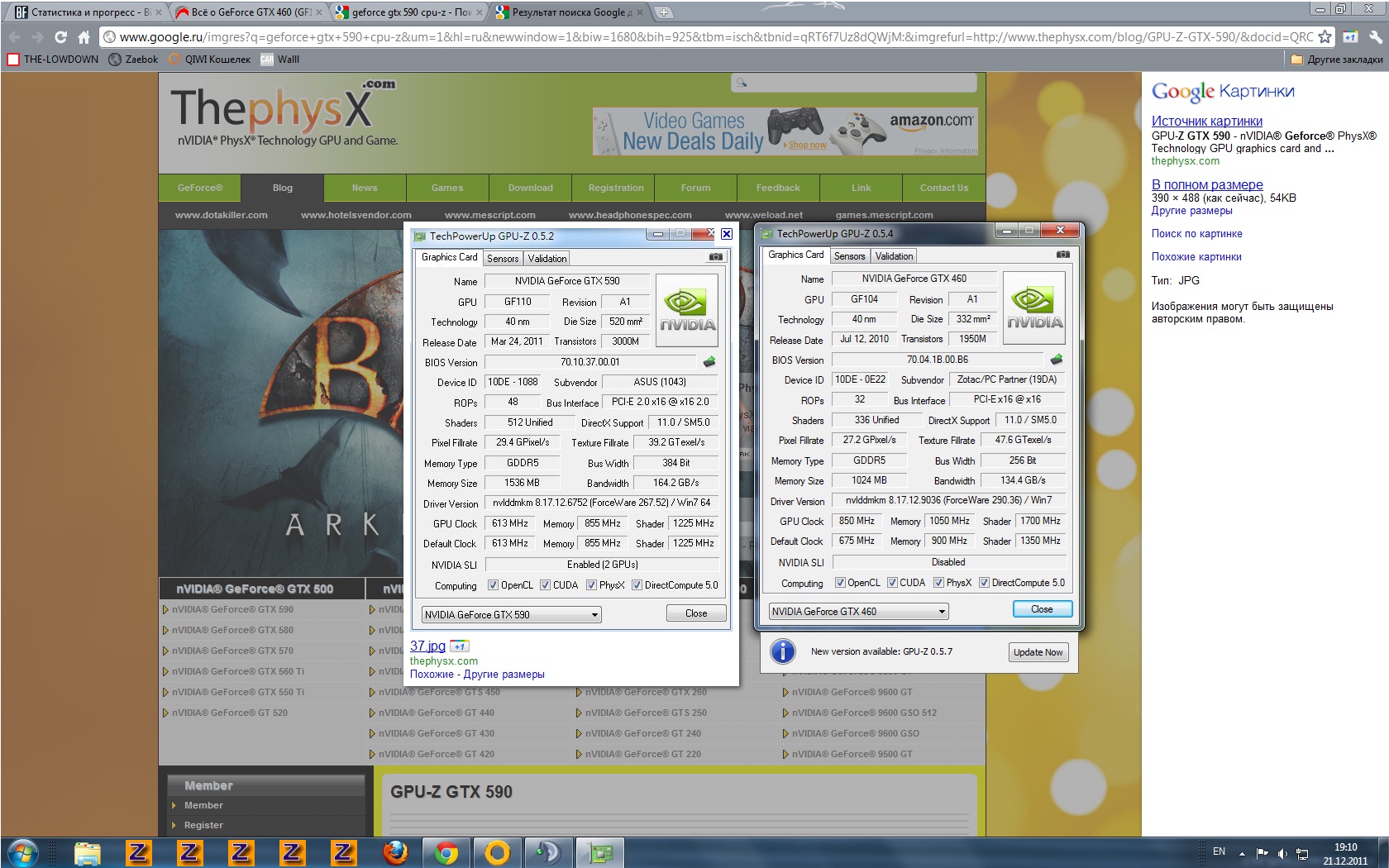This screenshot has height=868, width=1389.
Task: Click the PhysX checkbox in the GTX 590 screenshot
Action: coord(591,585)
